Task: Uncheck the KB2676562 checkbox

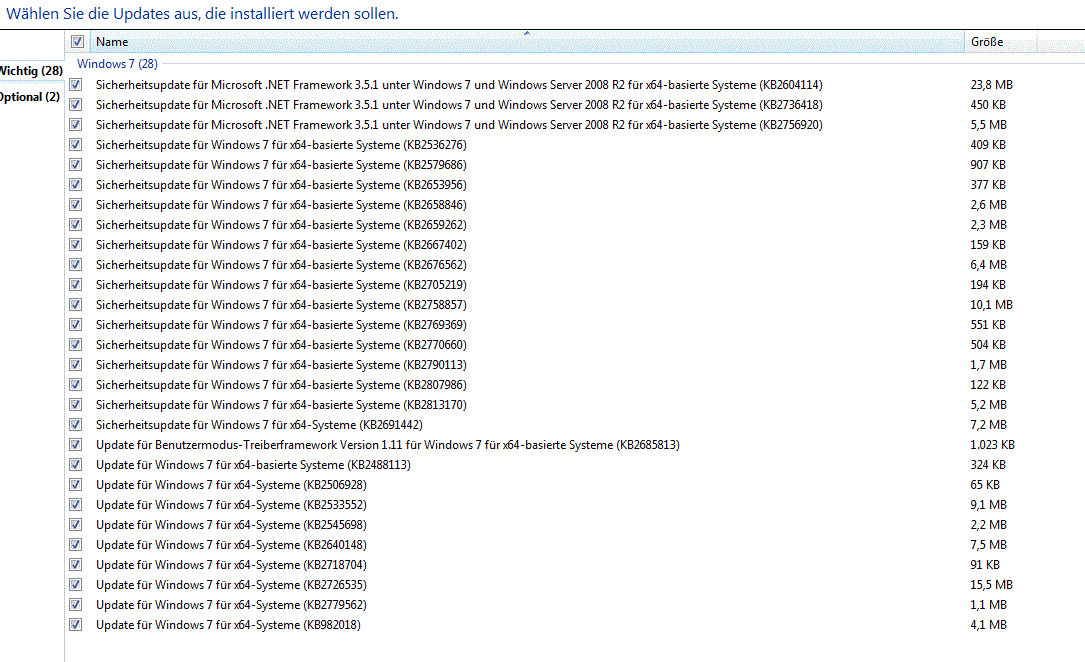Action: 76,265
